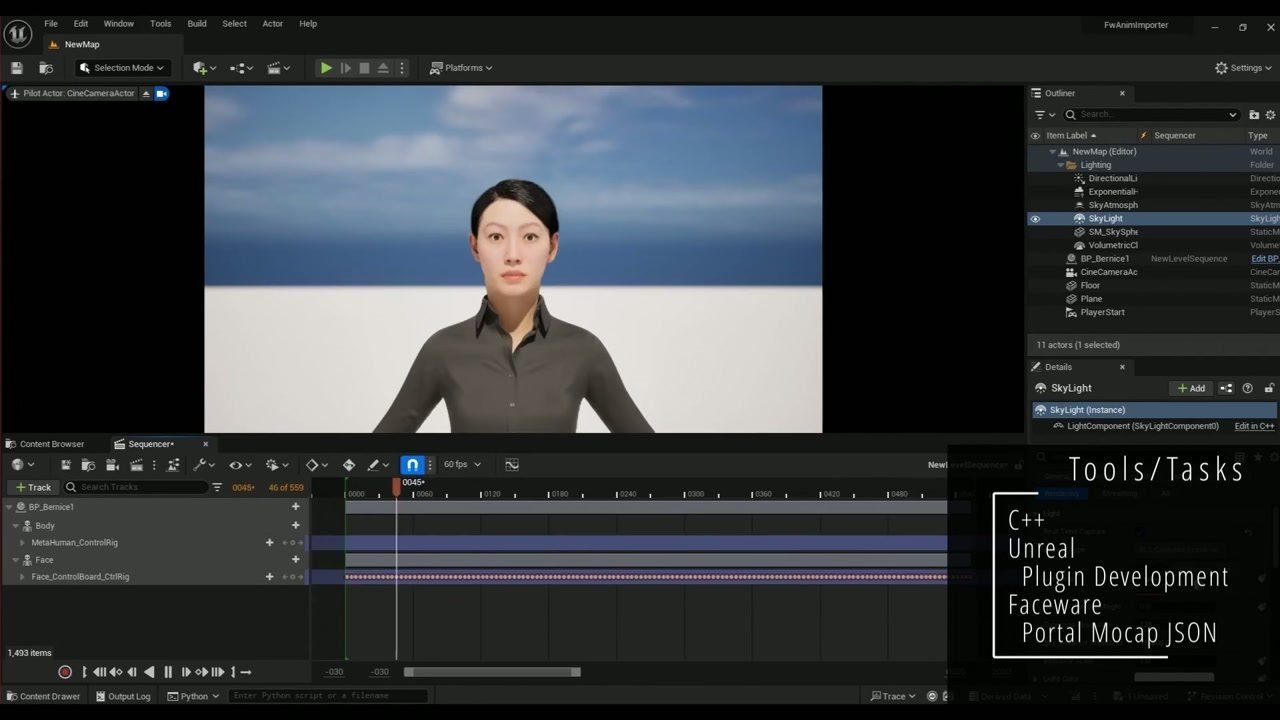Open the File menu
This screenshot has height=720, width=1280.
point(51,23)
